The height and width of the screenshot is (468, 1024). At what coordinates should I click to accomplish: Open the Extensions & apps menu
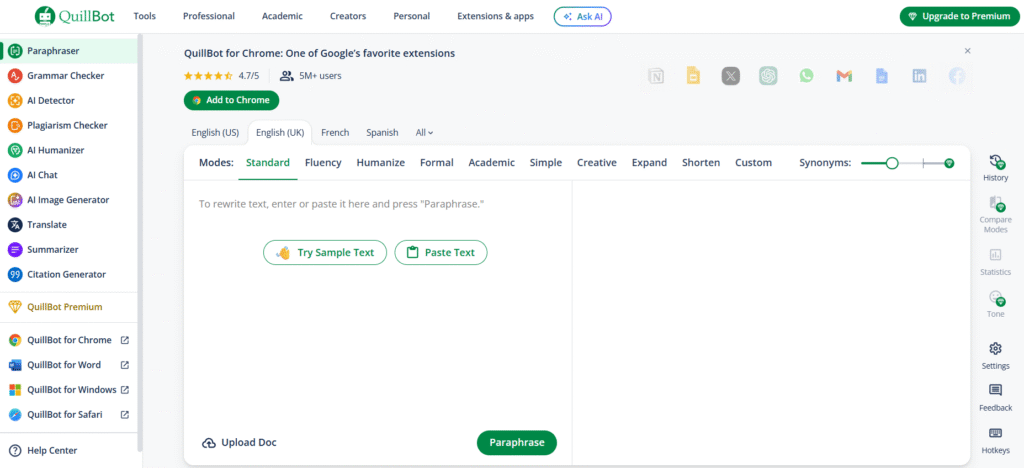495,17
